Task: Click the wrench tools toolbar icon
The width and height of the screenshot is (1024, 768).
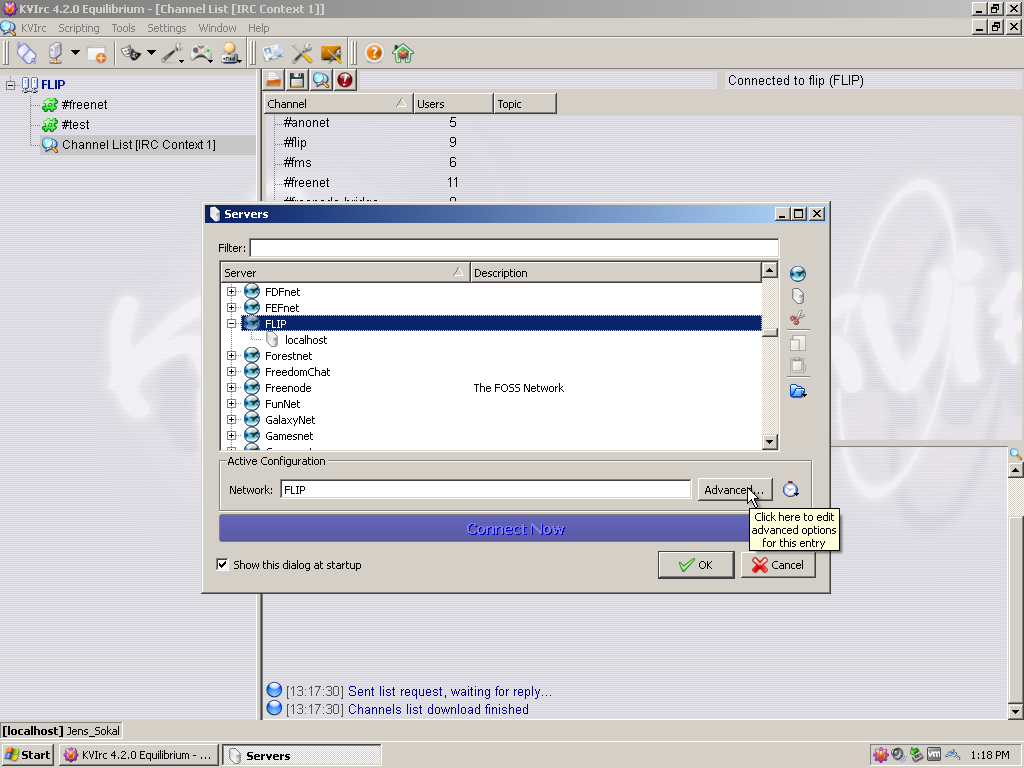Action: (173, 54)
